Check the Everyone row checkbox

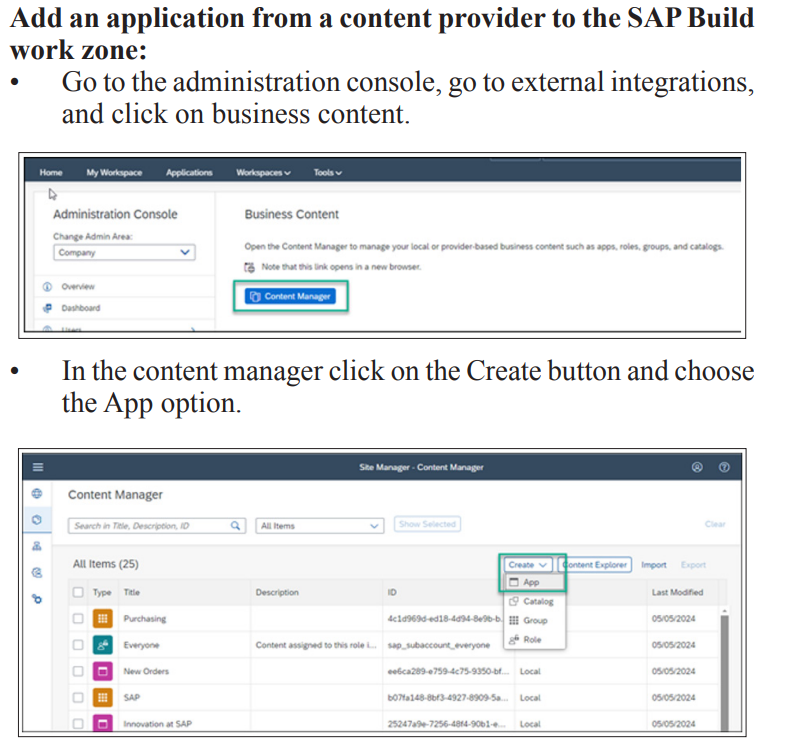coord(78,645)
